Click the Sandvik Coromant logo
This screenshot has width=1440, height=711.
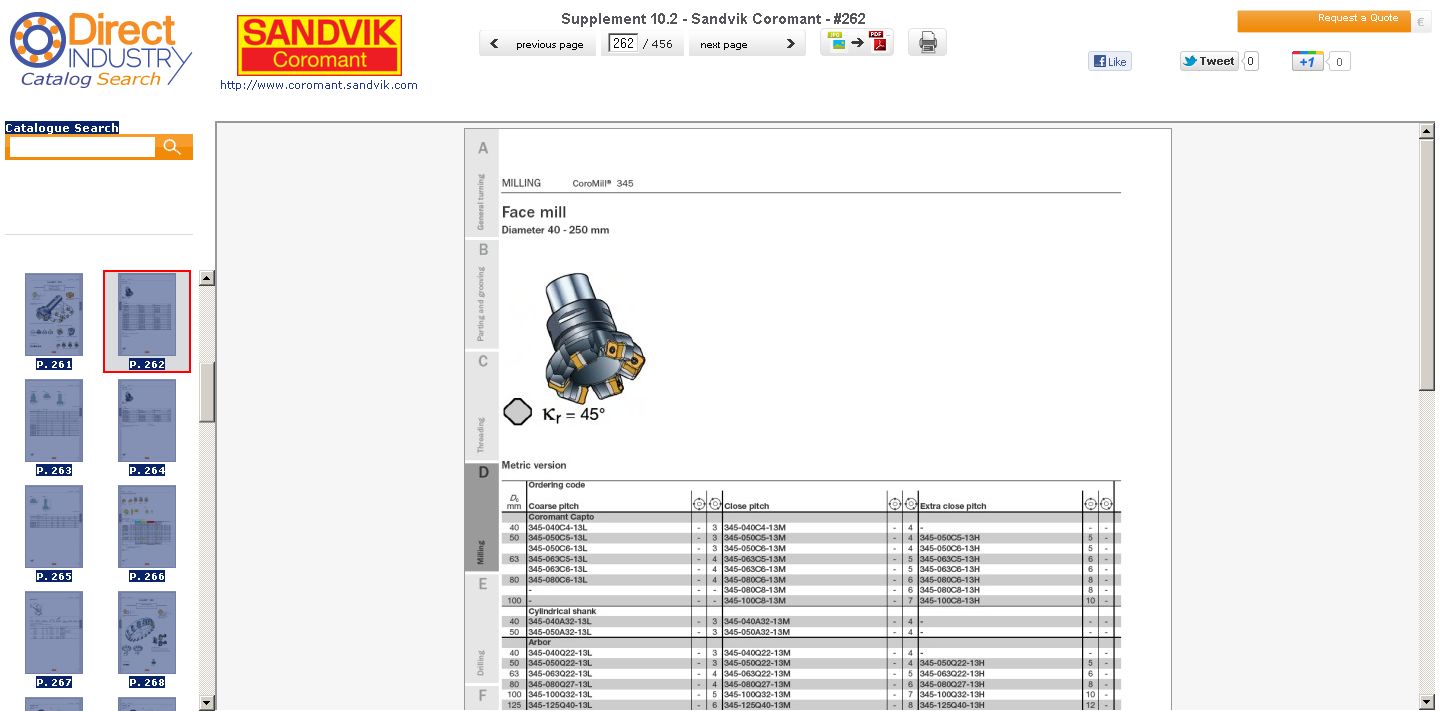pyautogui.click(x=319, y=45)
